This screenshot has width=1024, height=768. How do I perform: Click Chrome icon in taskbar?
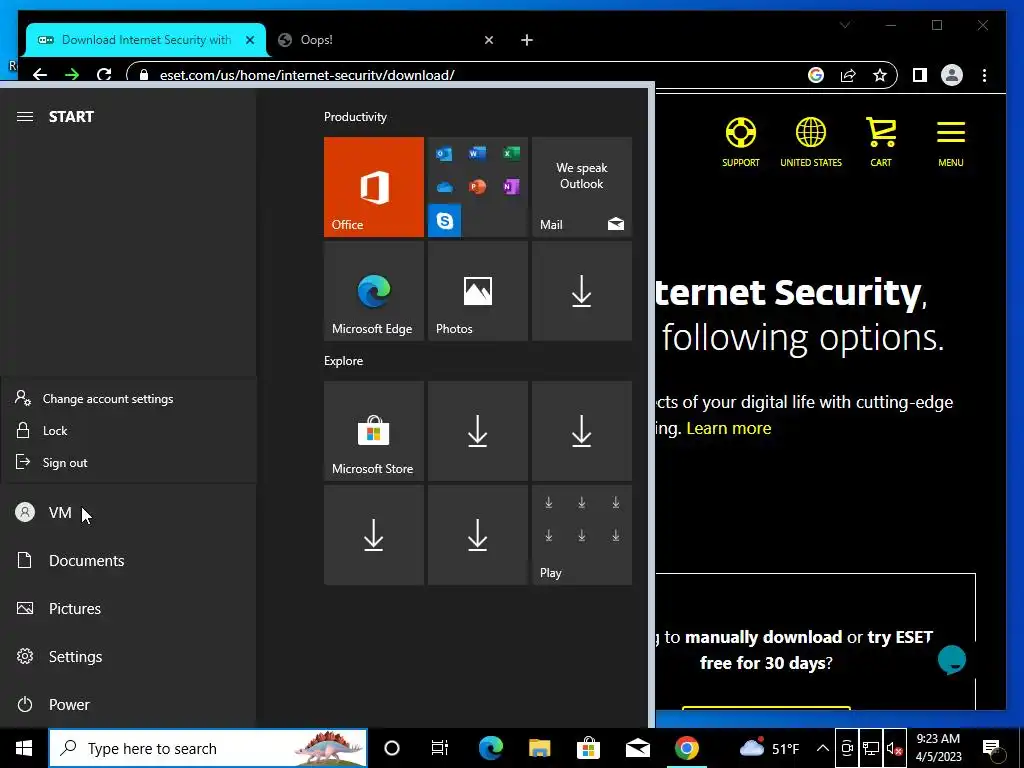pos(686,748)
